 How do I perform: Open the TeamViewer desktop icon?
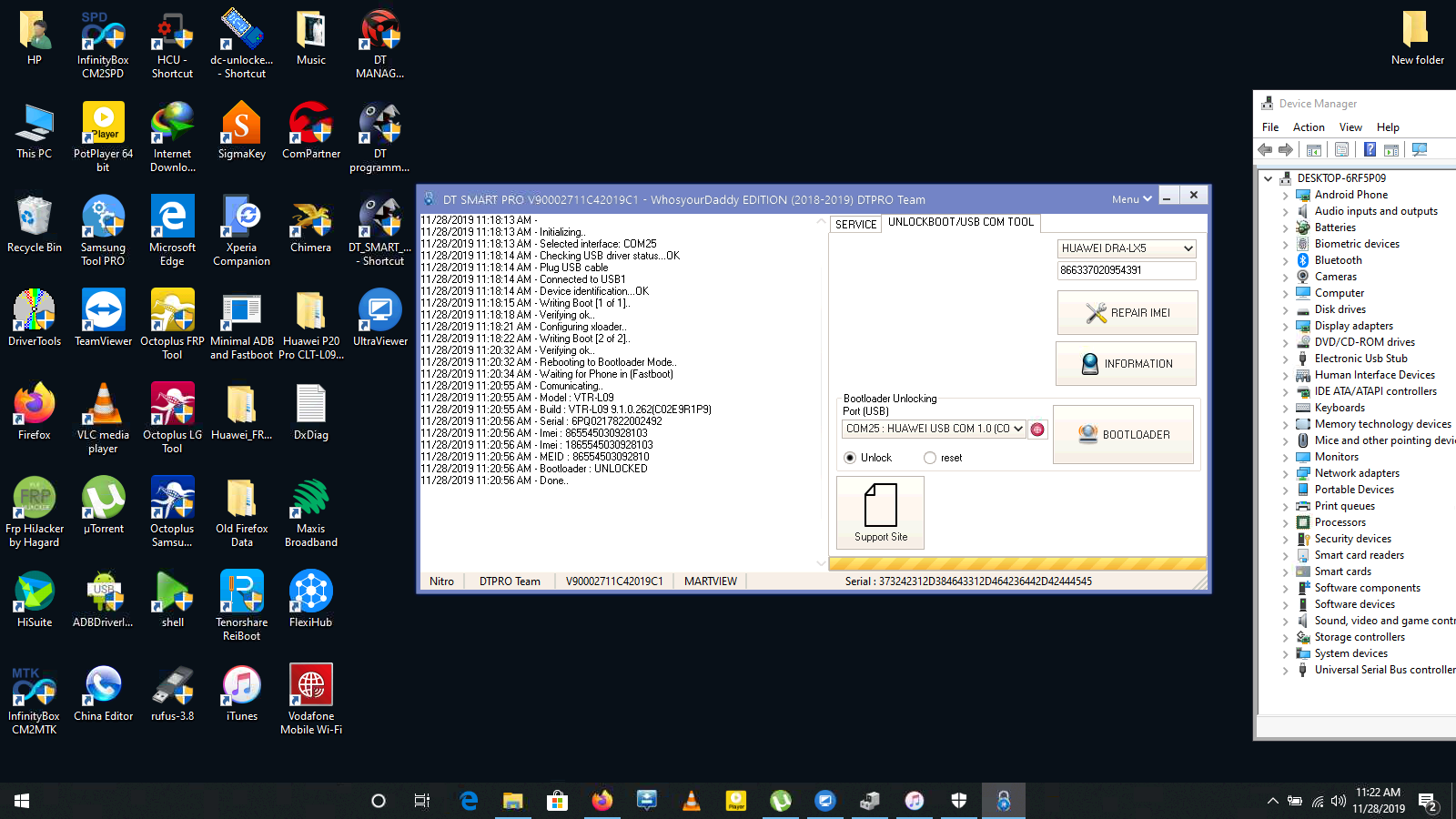tap(103, 318)
